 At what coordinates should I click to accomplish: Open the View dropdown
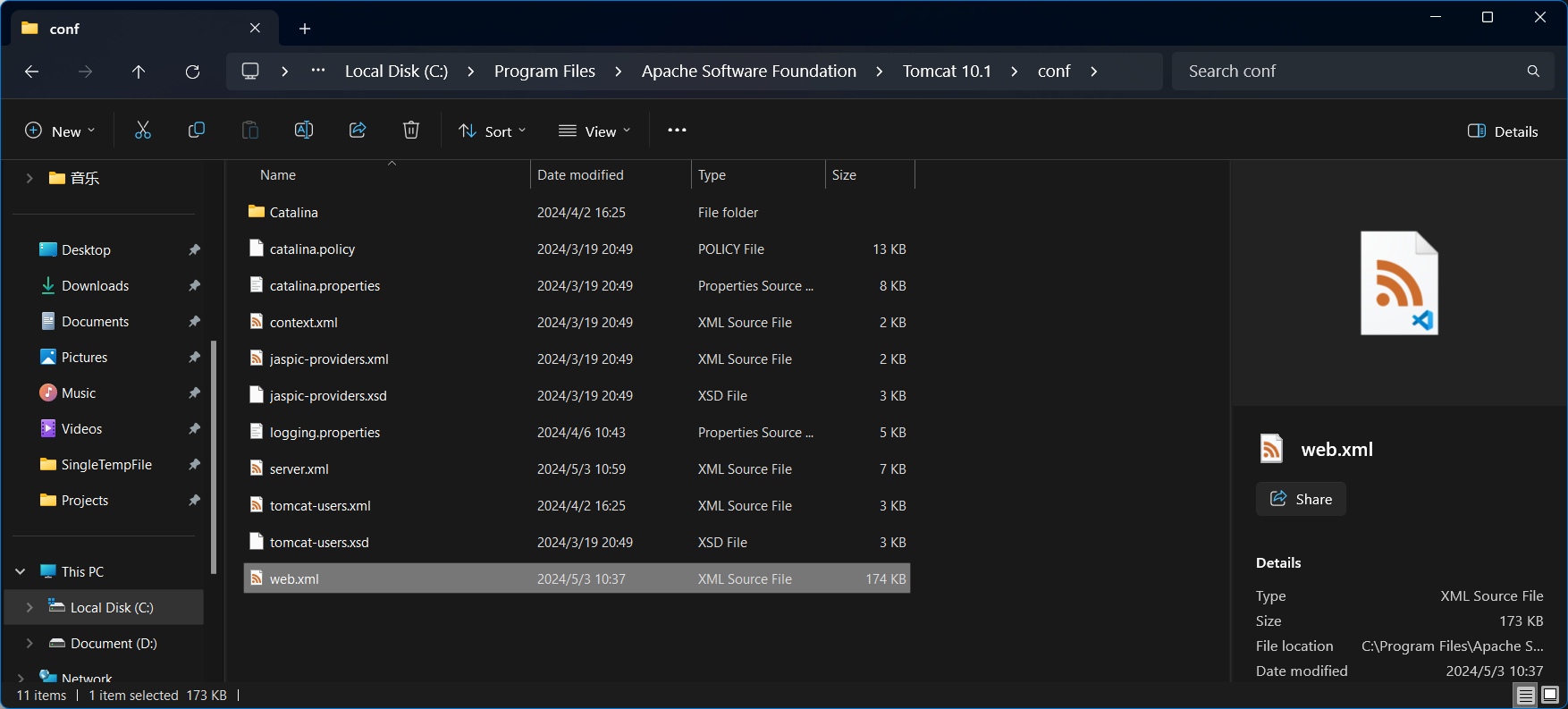[x=594, y=131]
